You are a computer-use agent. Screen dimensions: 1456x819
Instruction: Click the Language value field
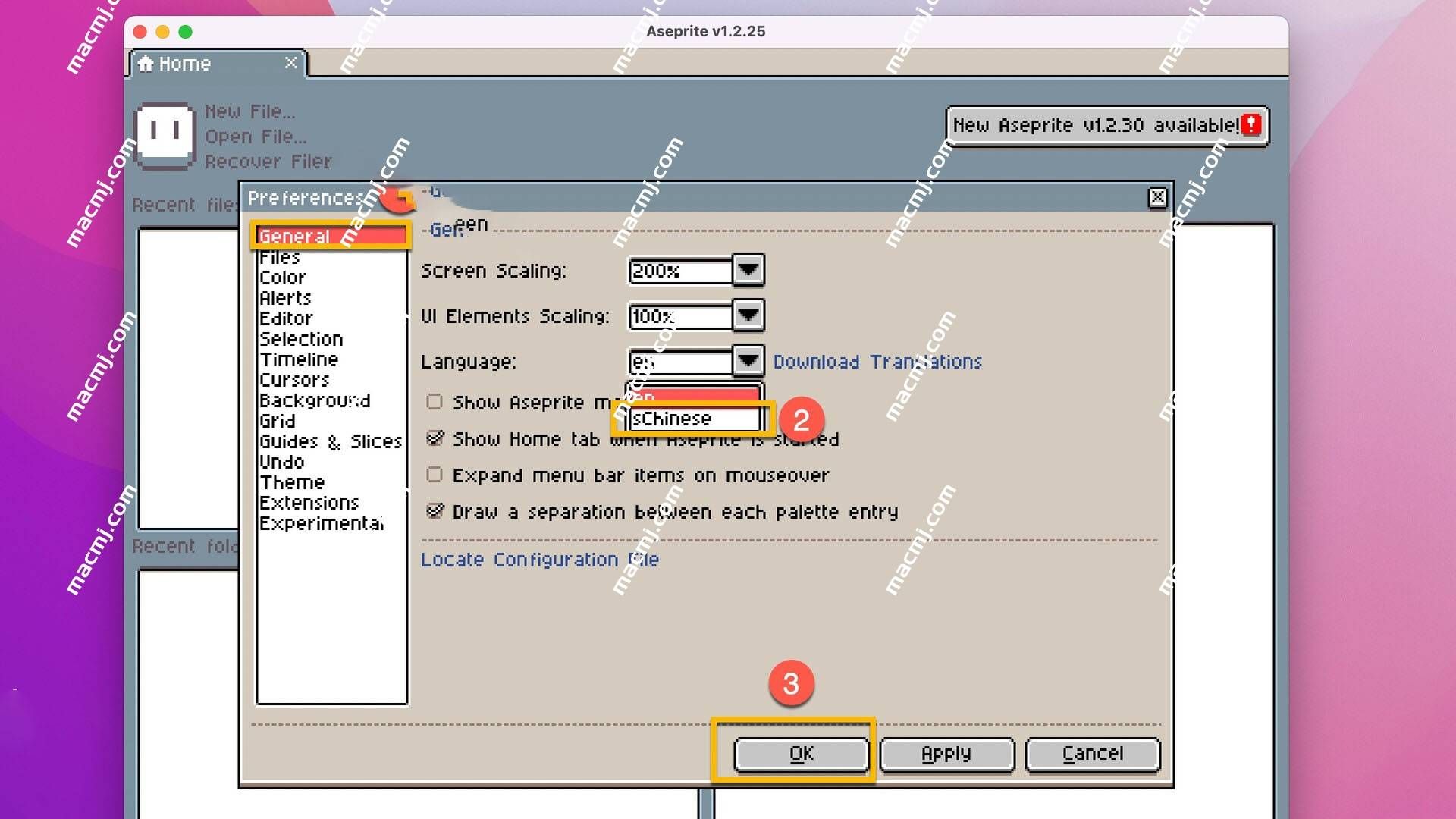[681, 362]
